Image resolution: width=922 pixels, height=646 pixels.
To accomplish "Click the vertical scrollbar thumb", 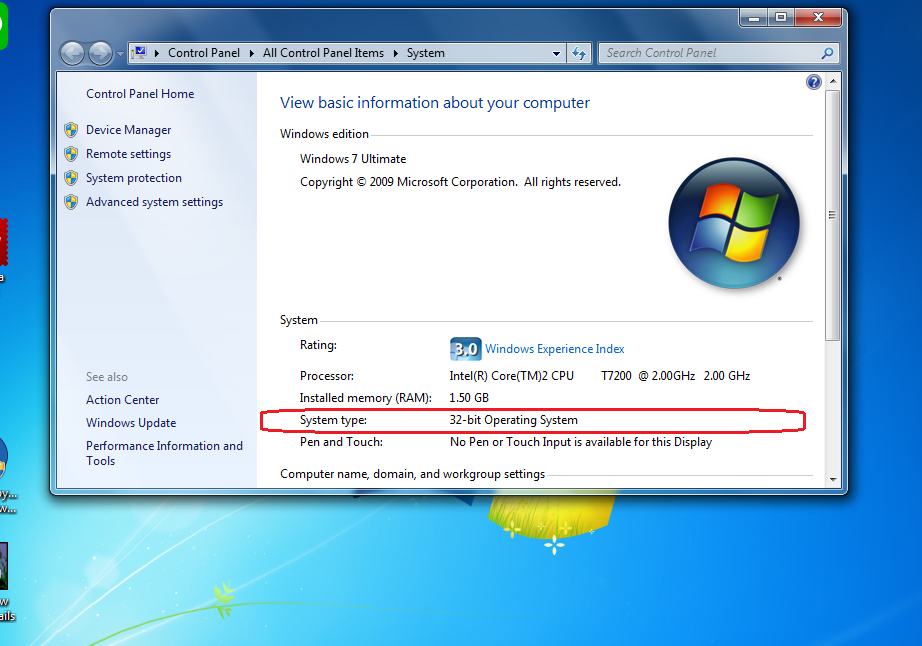I will pyautogui.click(x=833, y=215).
